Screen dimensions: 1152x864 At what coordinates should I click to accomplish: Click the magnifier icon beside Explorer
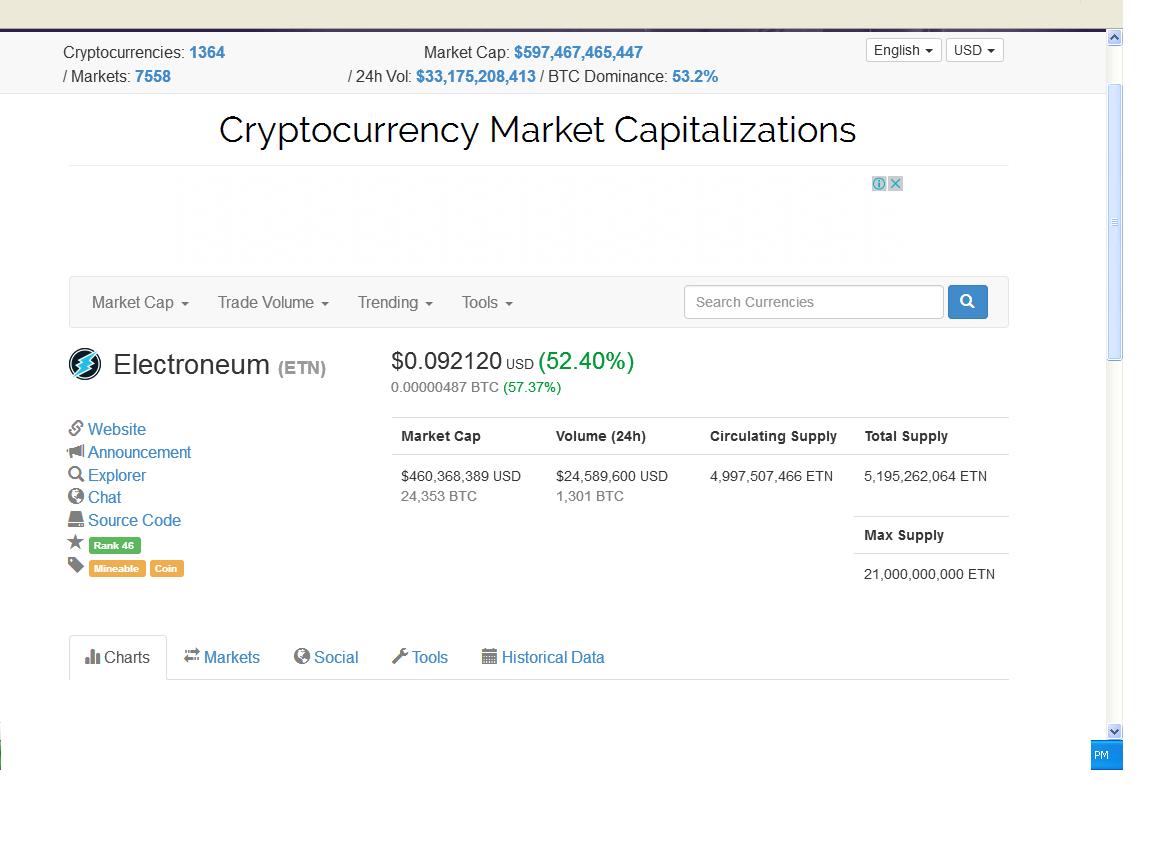coord(76,475)
